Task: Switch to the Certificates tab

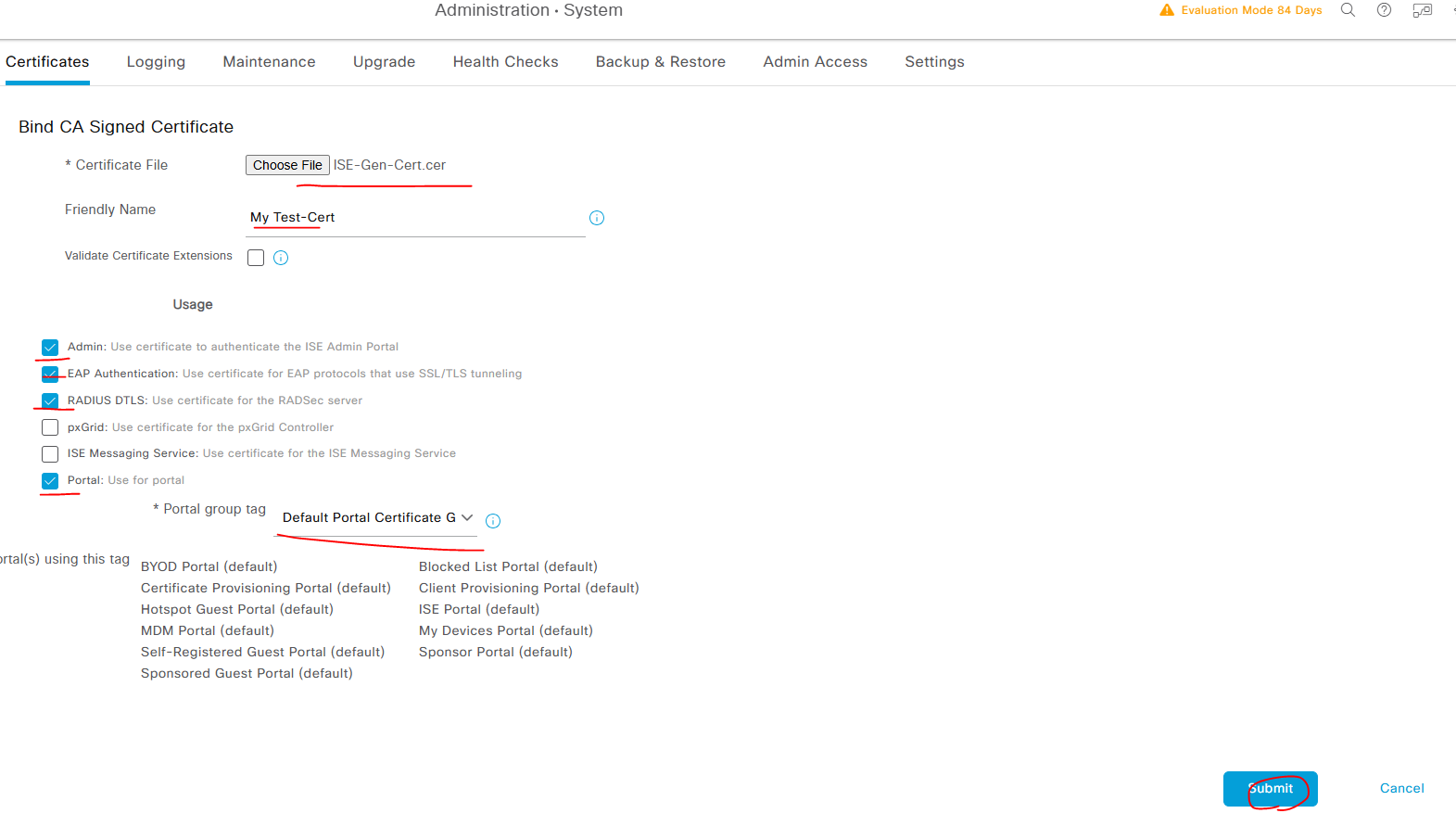Action: pyautogui.click(x=47, y=62)
